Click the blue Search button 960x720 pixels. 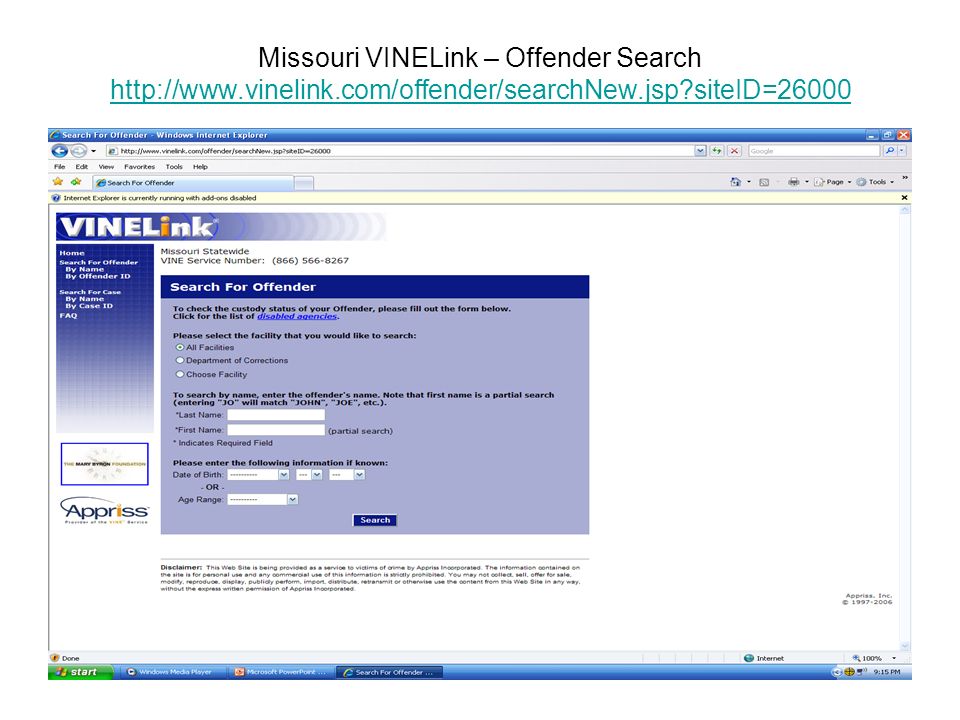point(375,520)
